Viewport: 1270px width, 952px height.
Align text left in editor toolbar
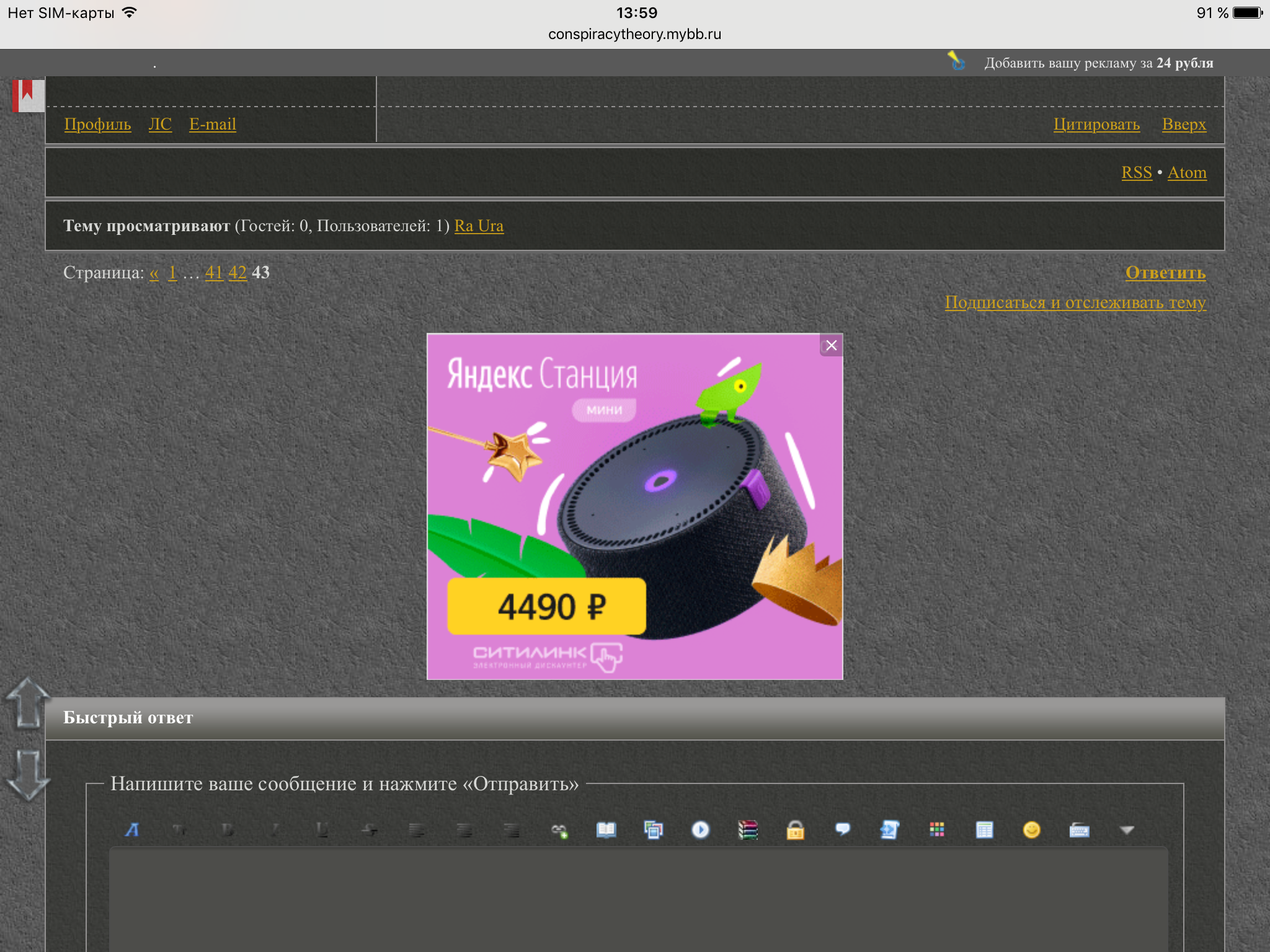click(417, 830)
